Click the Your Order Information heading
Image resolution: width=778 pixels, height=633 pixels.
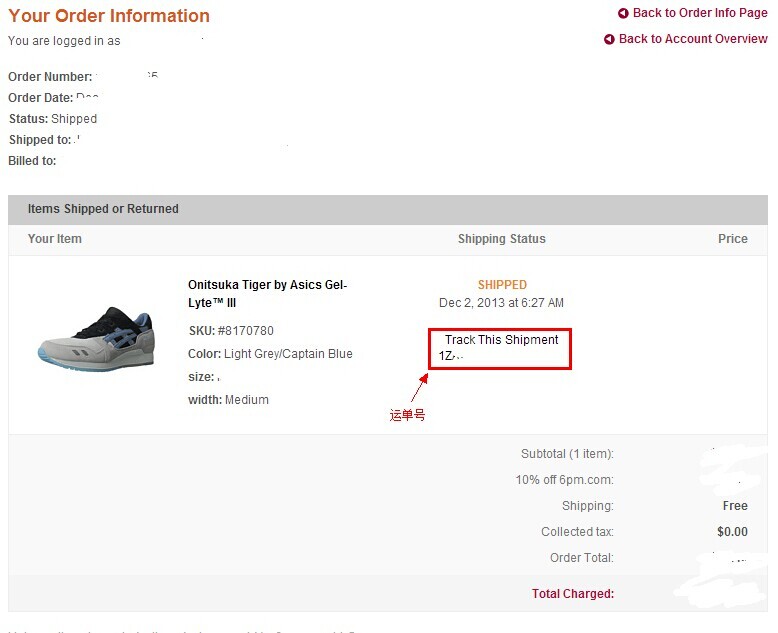[x=109, y=16]
